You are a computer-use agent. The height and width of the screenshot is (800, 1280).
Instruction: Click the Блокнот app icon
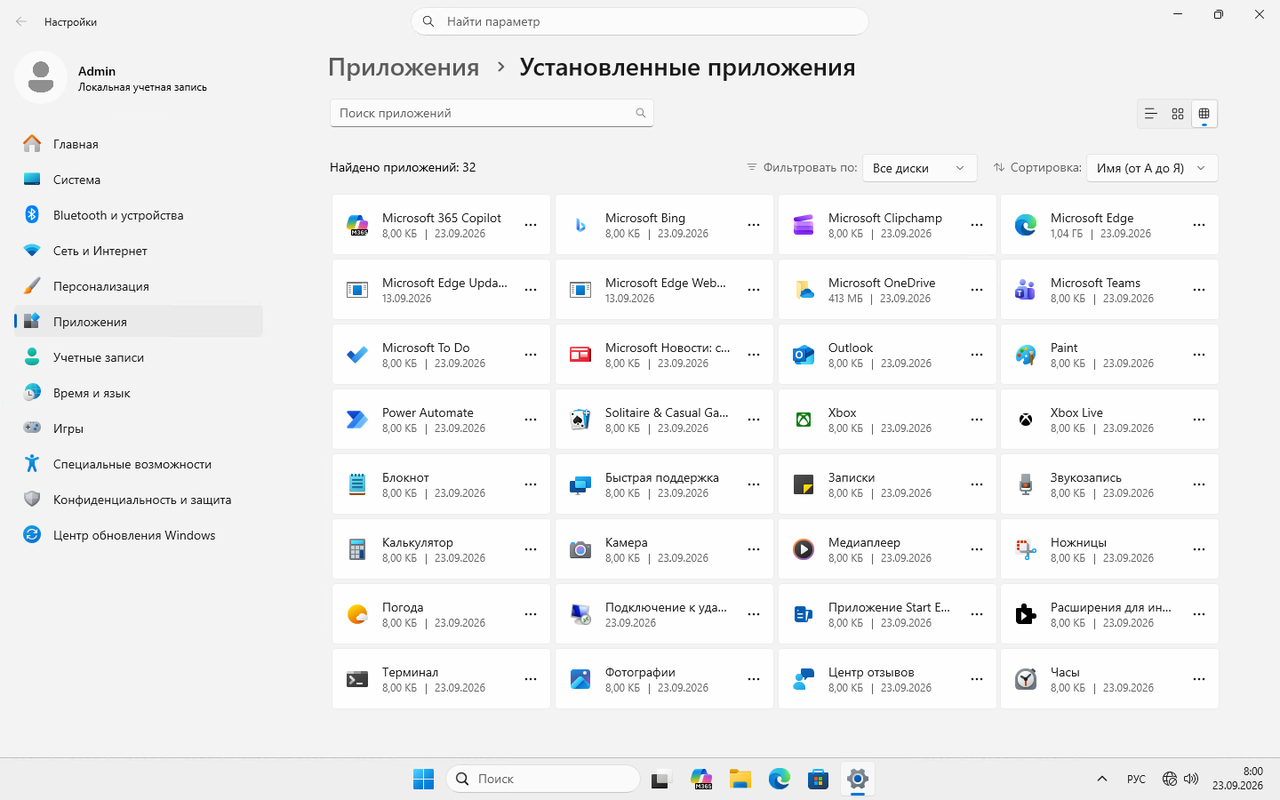(357, 485)
